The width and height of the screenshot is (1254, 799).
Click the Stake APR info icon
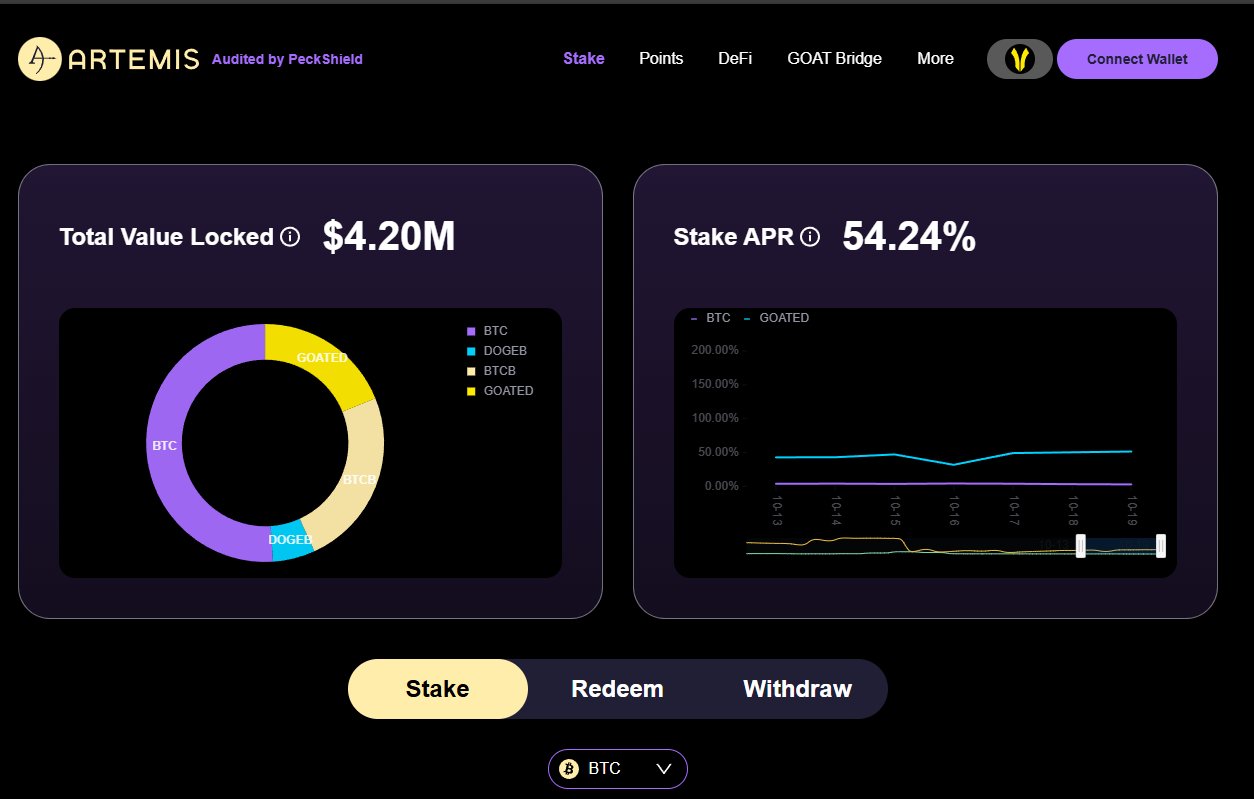tap(810, 237)
